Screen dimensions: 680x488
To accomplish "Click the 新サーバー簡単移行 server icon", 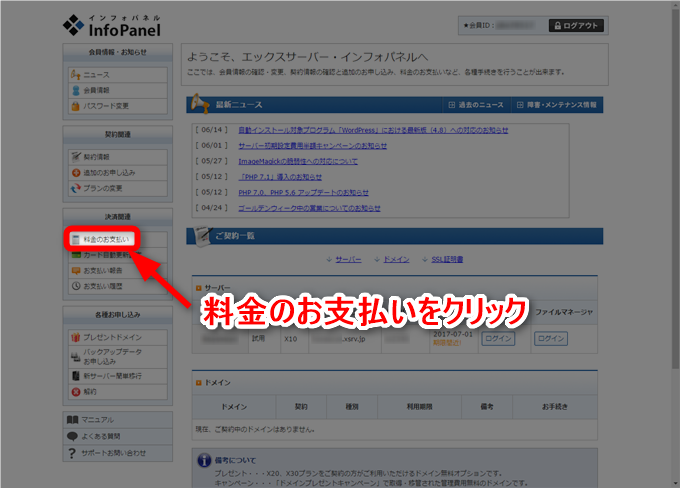I will [76, 376].
